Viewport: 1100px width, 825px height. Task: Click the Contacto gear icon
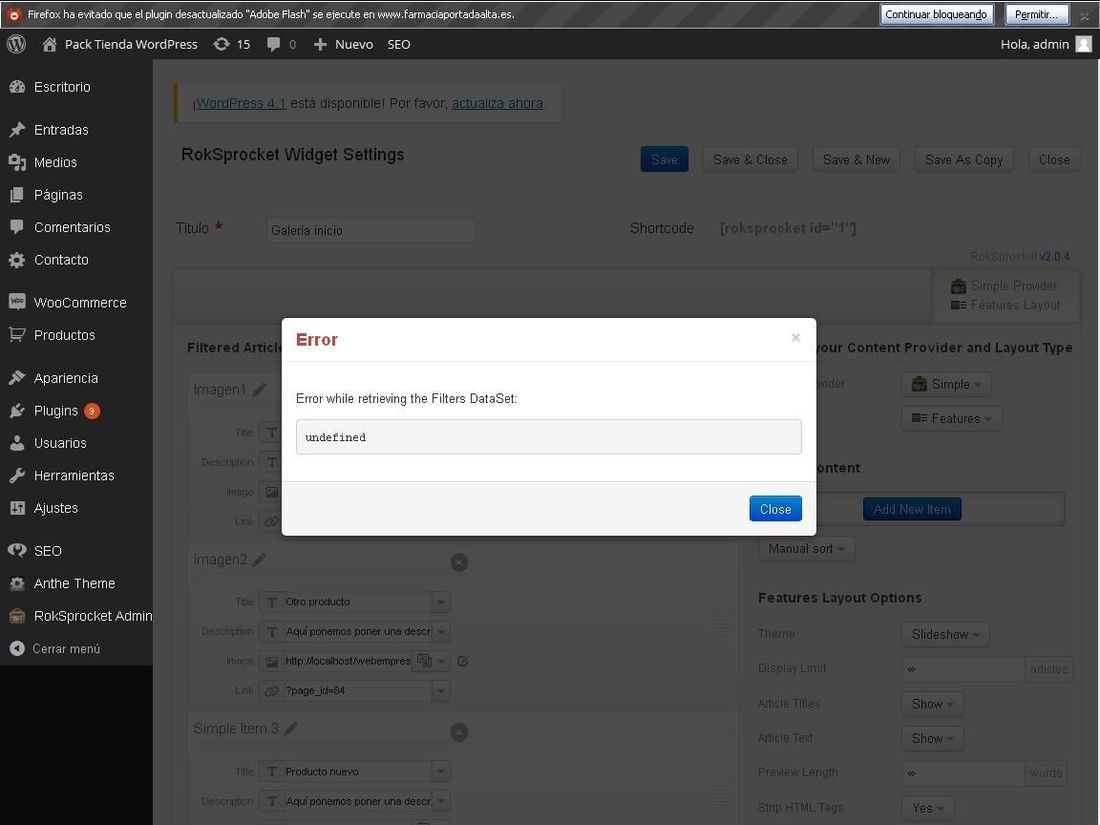point(17,260)
